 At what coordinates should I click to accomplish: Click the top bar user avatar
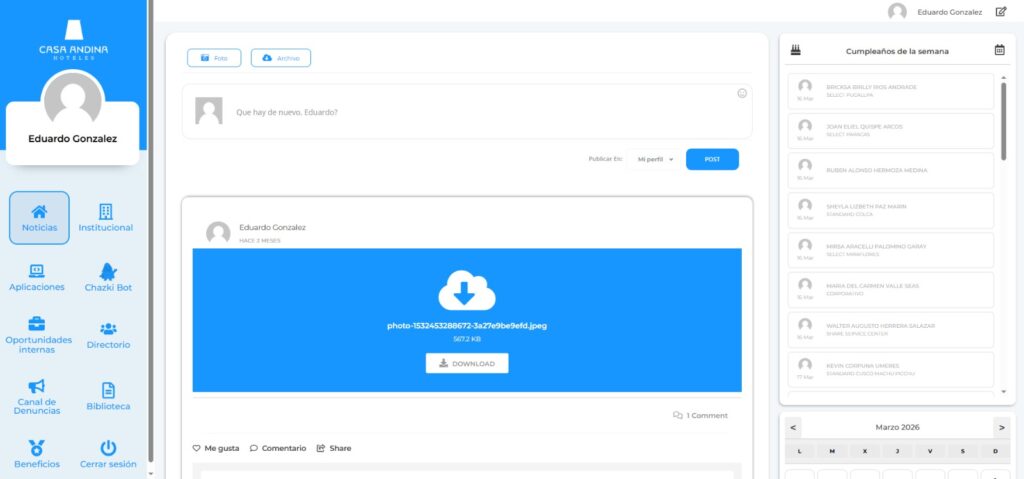tap(897, 12)
